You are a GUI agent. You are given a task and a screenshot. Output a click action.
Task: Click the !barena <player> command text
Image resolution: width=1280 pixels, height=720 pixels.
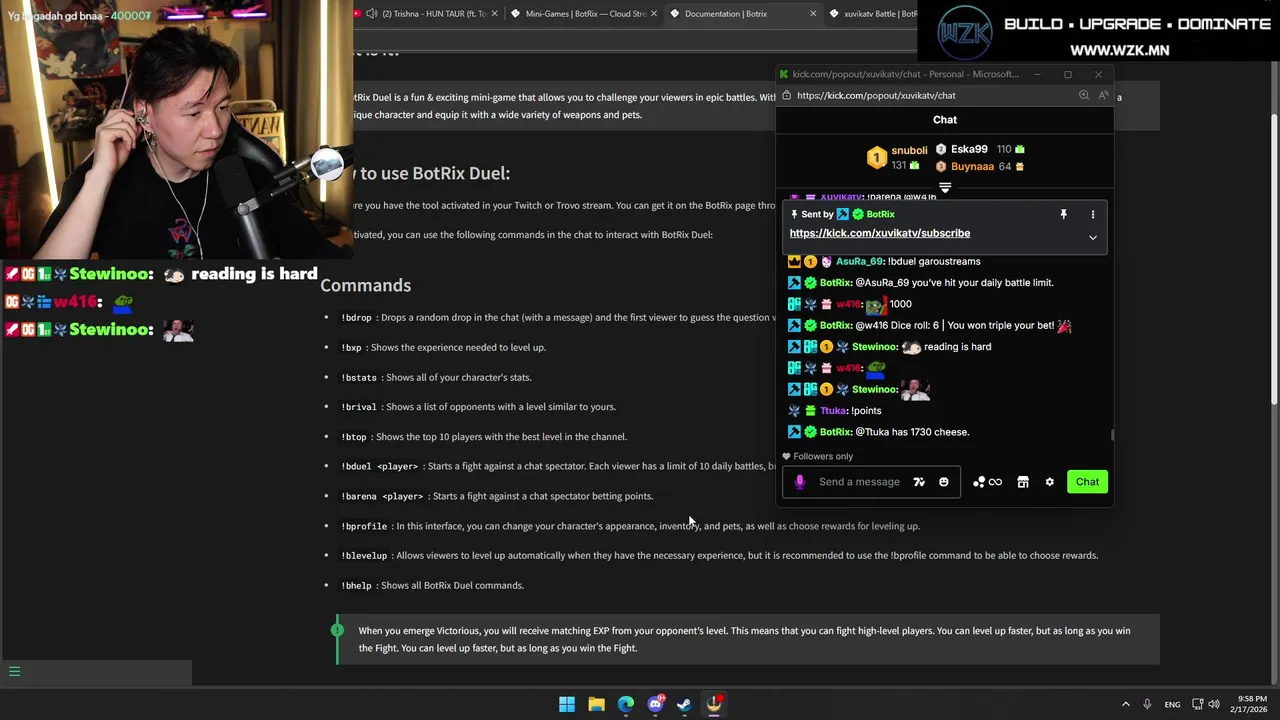(382, 496)
